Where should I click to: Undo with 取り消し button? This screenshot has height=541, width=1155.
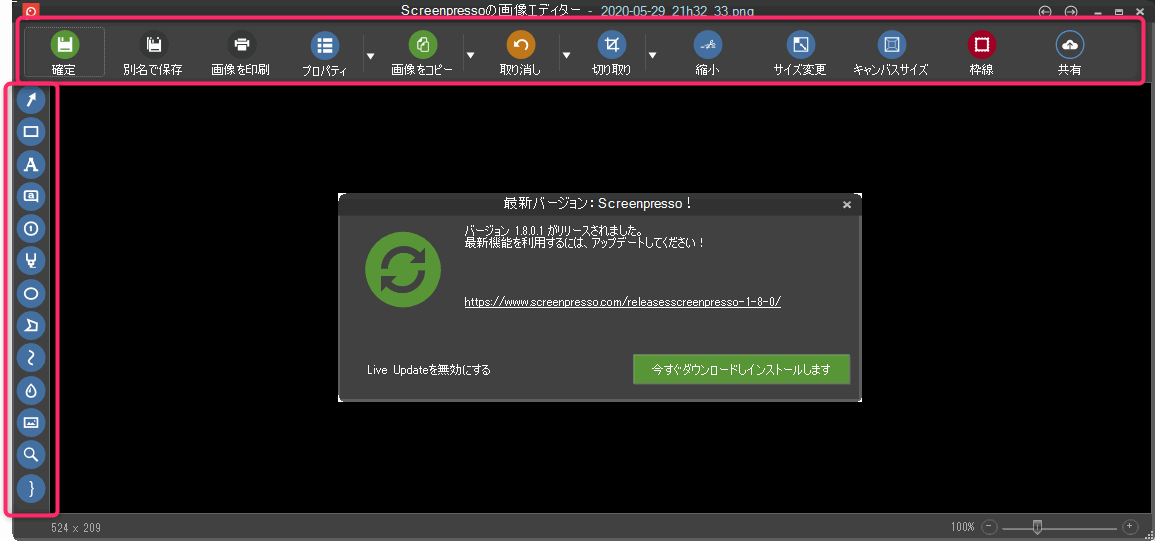pos(521,53)
